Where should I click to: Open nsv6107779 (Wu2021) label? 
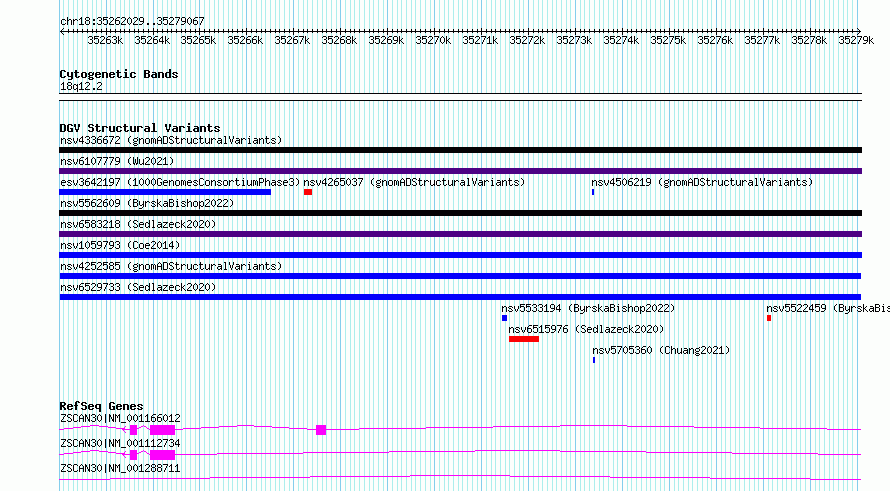tap(117, 161)
